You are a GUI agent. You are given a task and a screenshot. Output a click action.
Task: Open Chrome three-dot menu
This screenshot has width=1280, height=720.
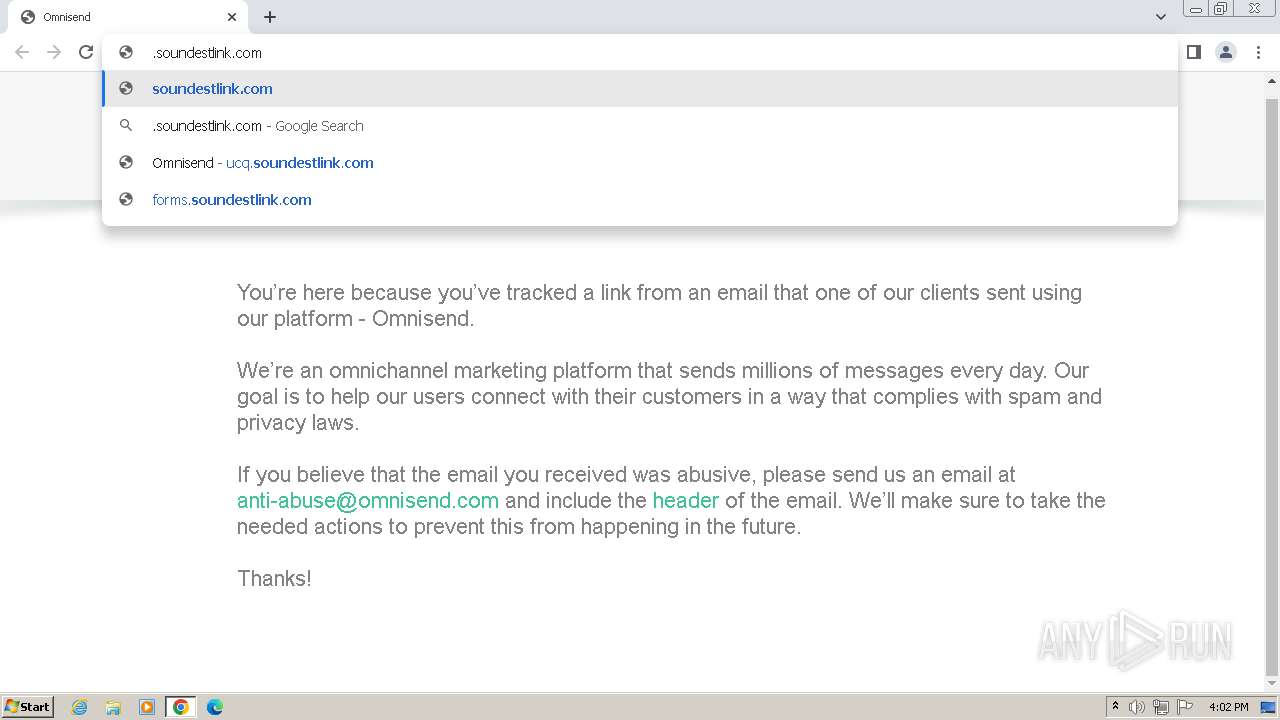(1258, 52)
